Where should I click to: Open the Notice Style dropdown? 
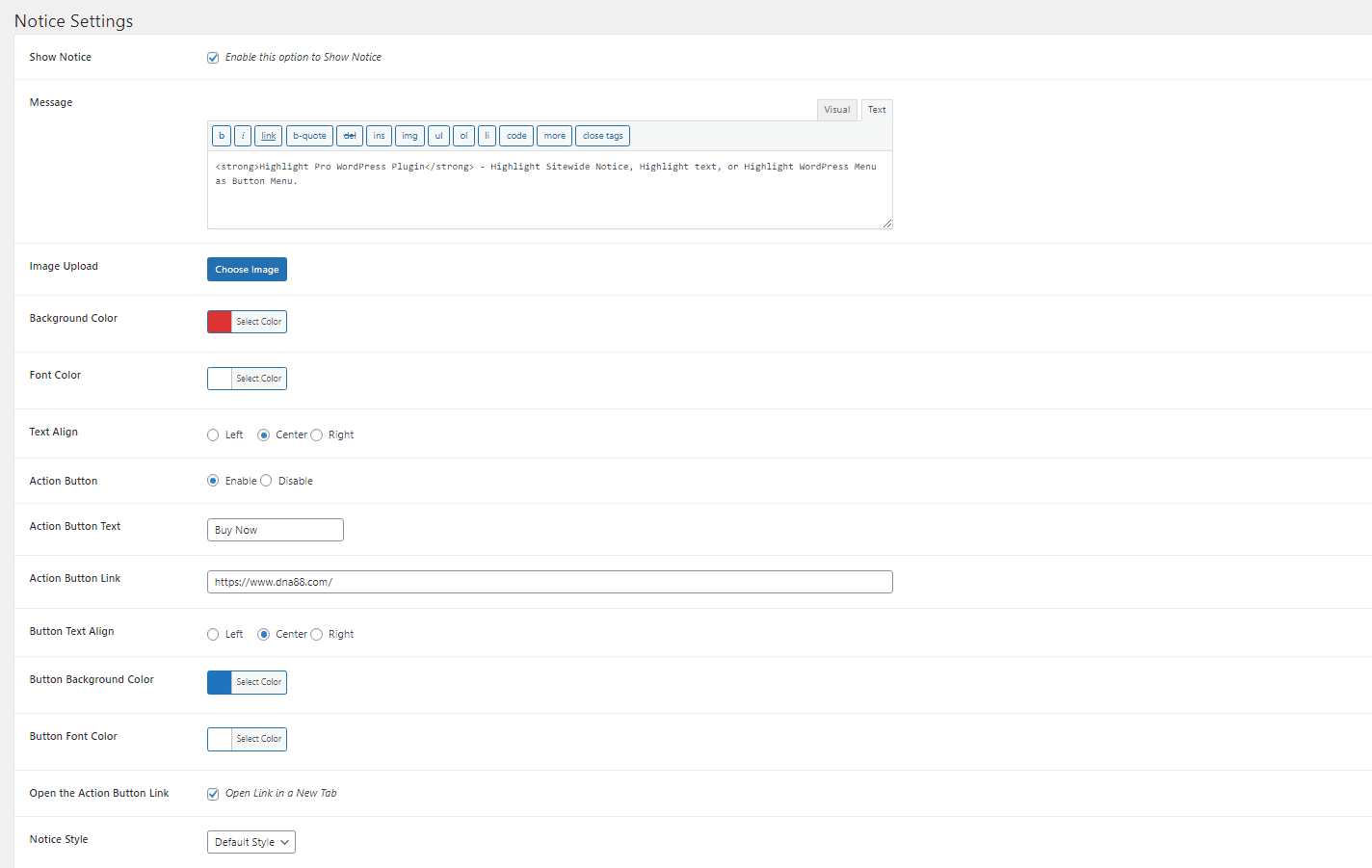[x=251, y=842]
